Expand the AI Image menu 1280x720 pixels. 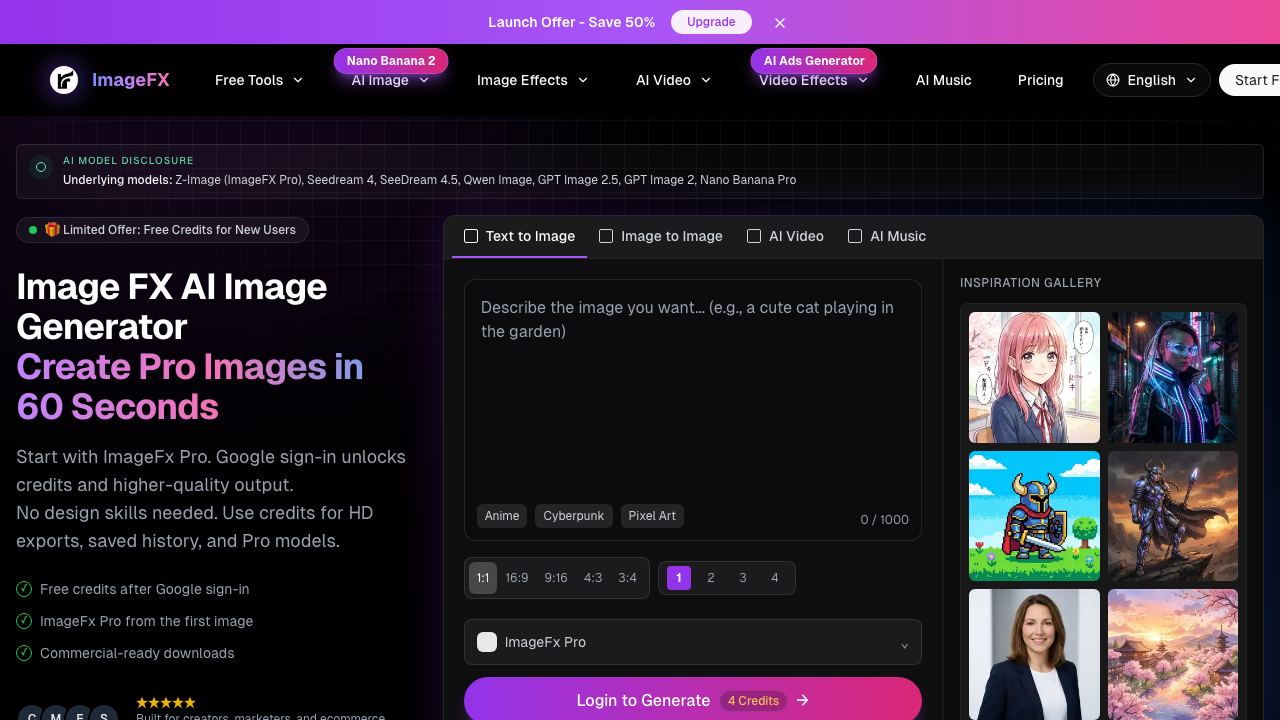pyautogui.click(x=390, y=80)
